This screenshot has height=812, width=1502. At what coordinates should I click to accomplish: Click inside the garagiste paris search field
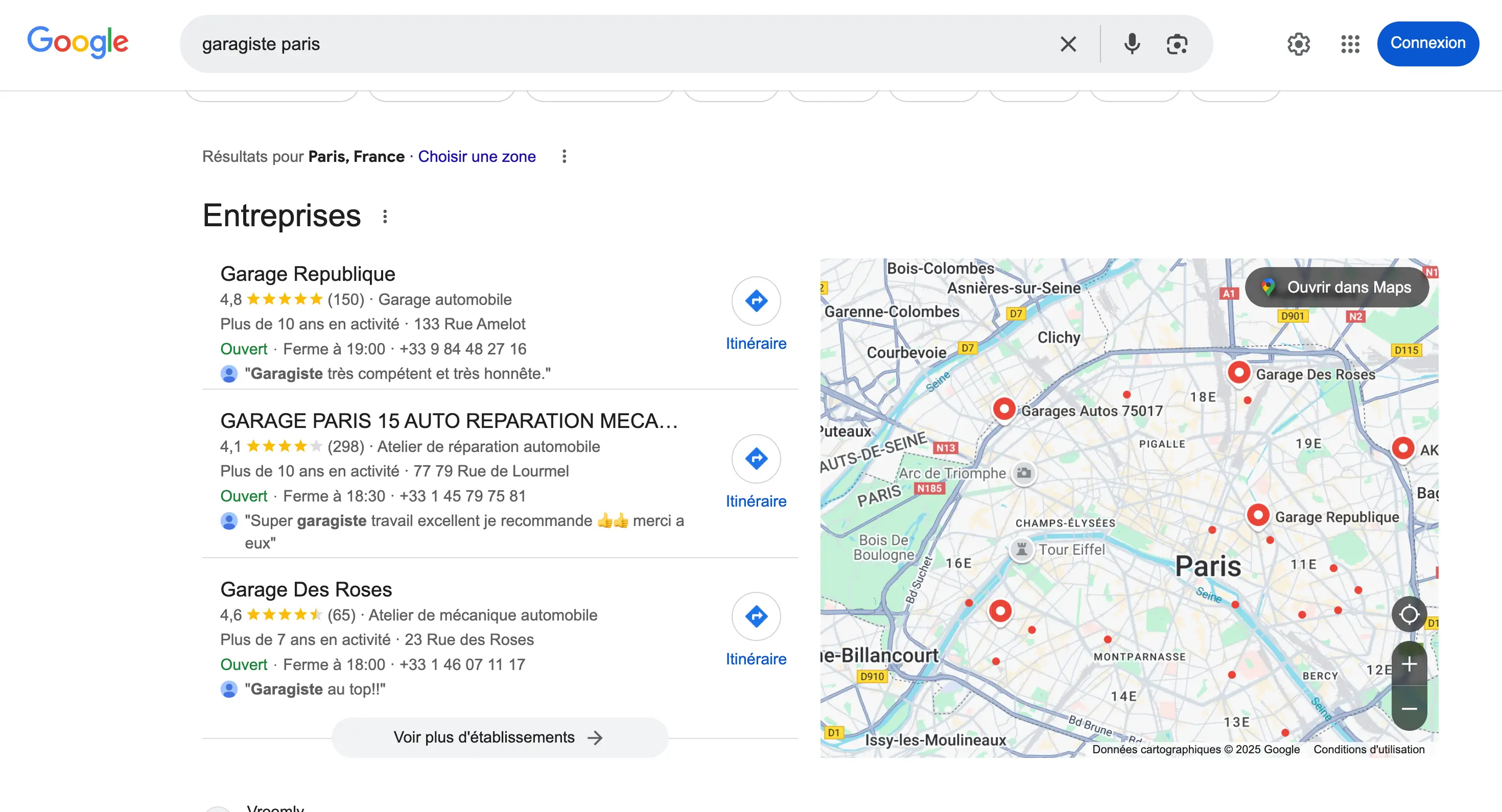pyautogui.click(x=583, y=44)
